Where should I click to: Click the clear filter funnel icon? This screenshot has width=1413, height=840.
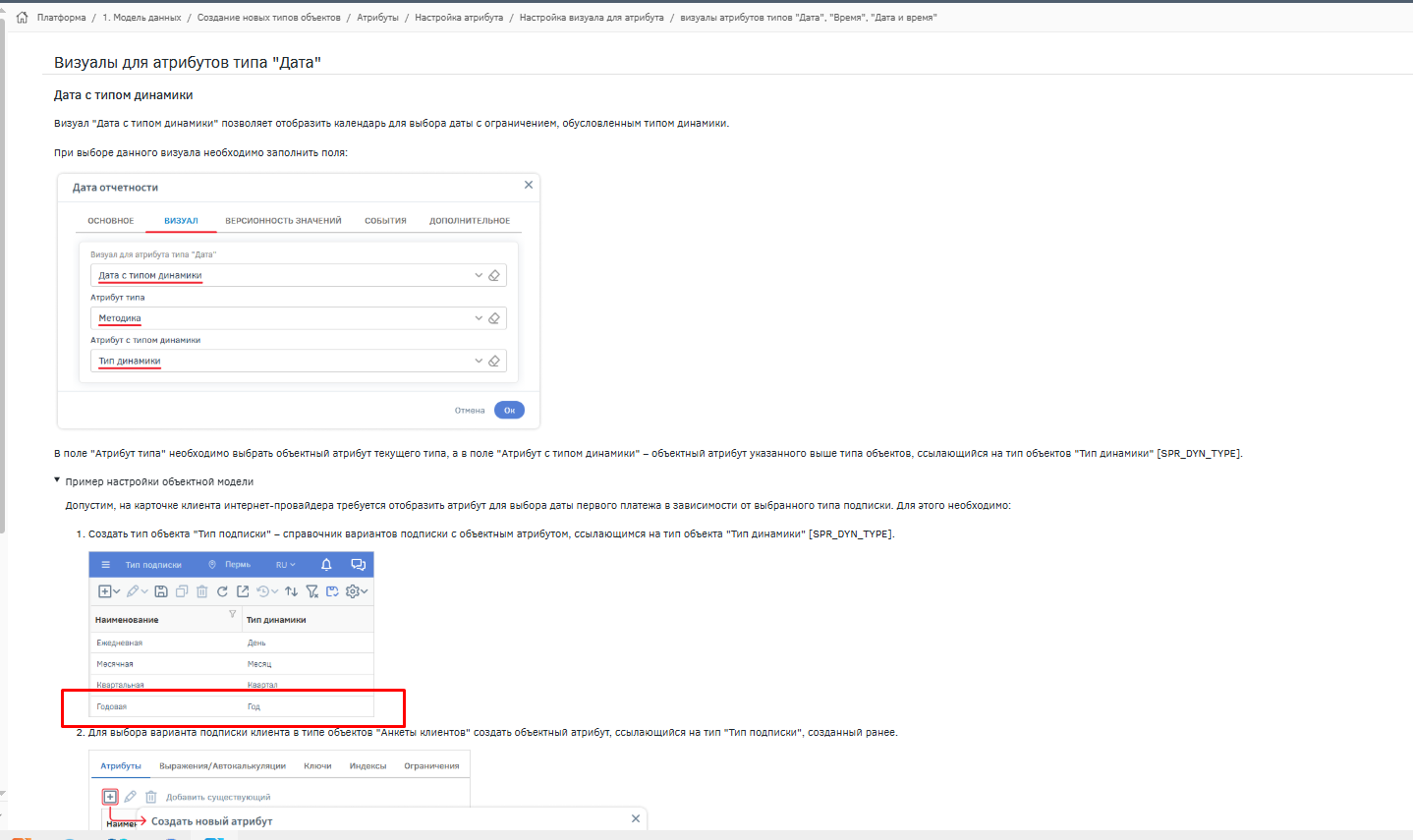[x=311, y=591]
